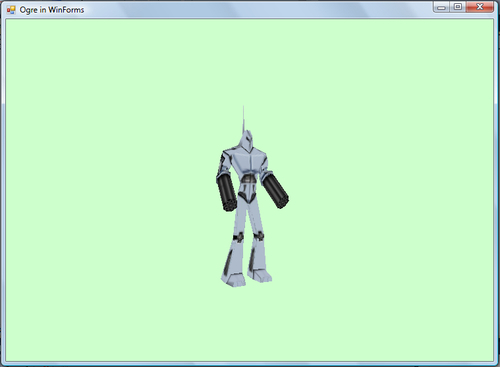Click the robot's foot on the screen-left side
The width and height of the screenshot is (500, 367).
coord(233,280)
